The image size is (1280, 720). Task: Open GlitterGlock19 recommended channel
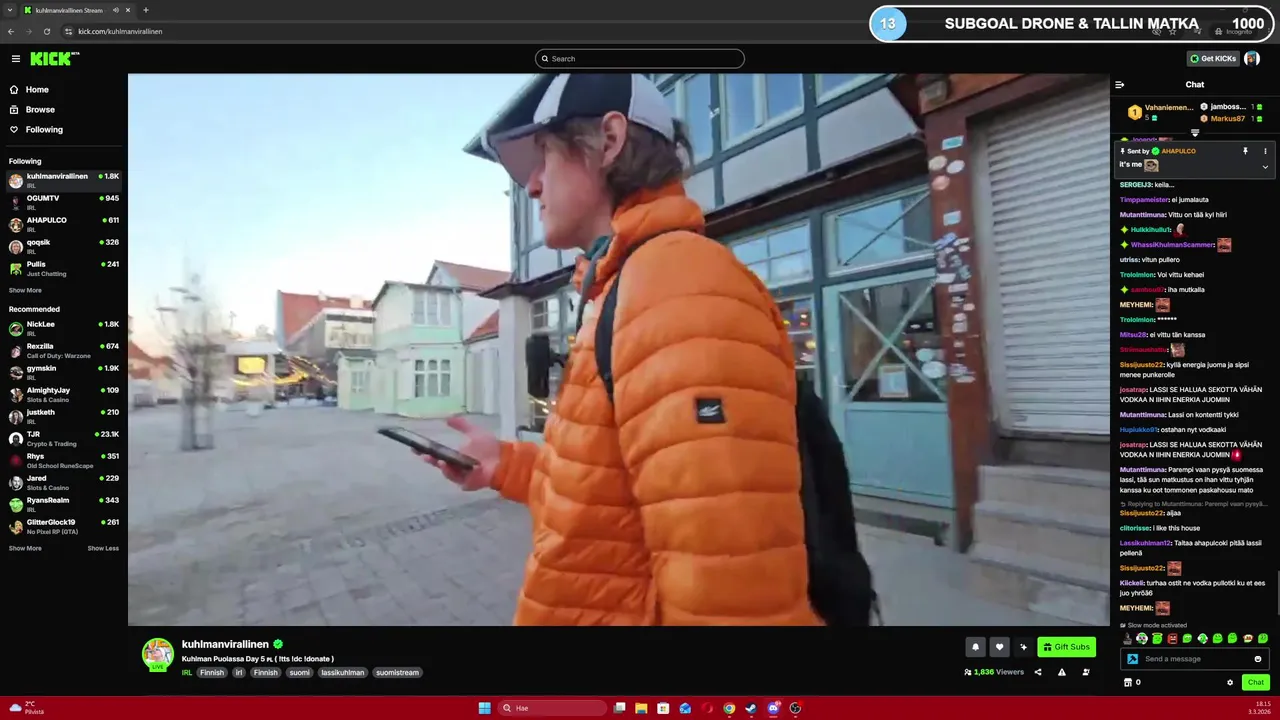tap(63, 526)
